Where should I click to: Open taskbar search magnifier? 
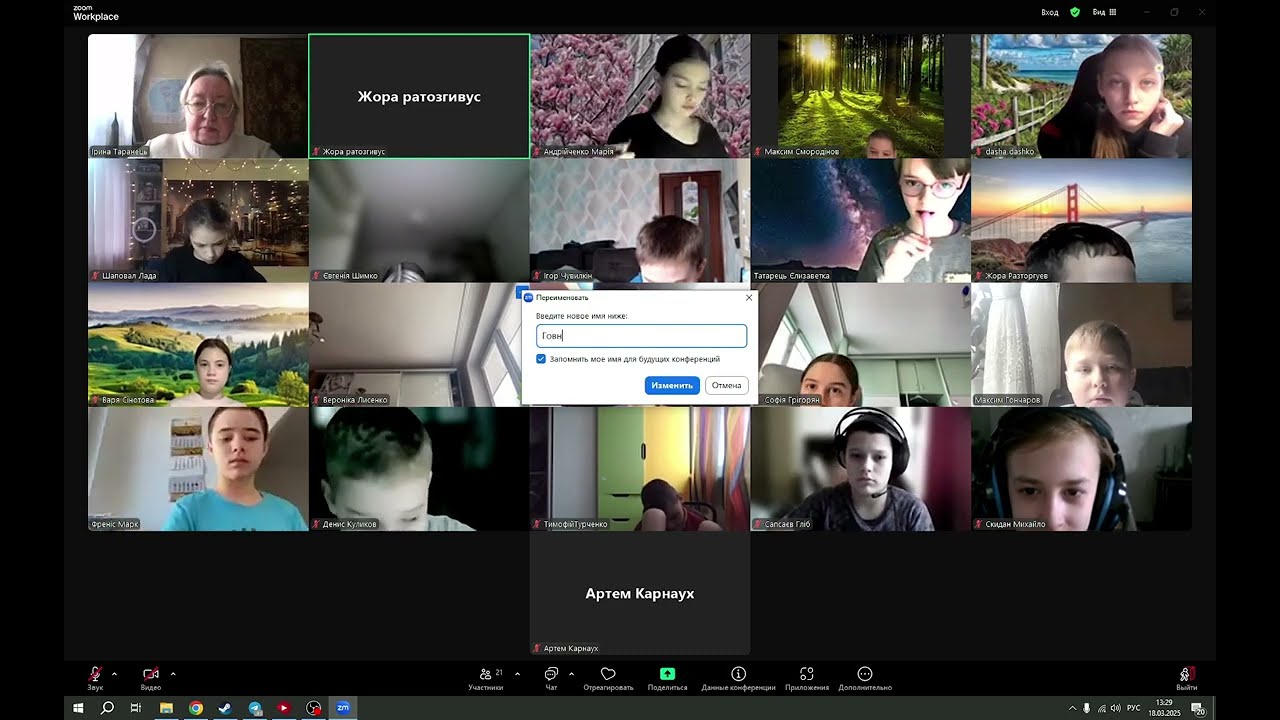click(x=107, y=708)
